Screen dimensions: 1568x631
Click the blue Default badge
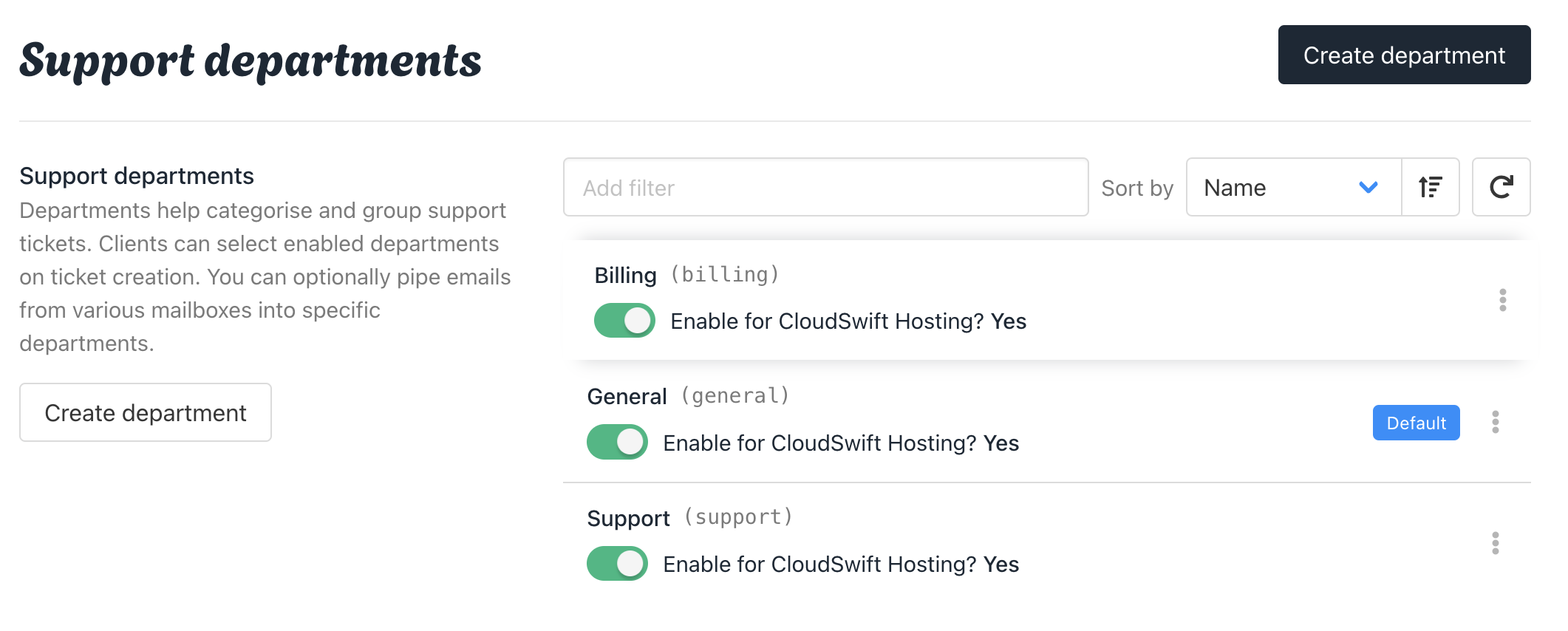click(1416, 423)
